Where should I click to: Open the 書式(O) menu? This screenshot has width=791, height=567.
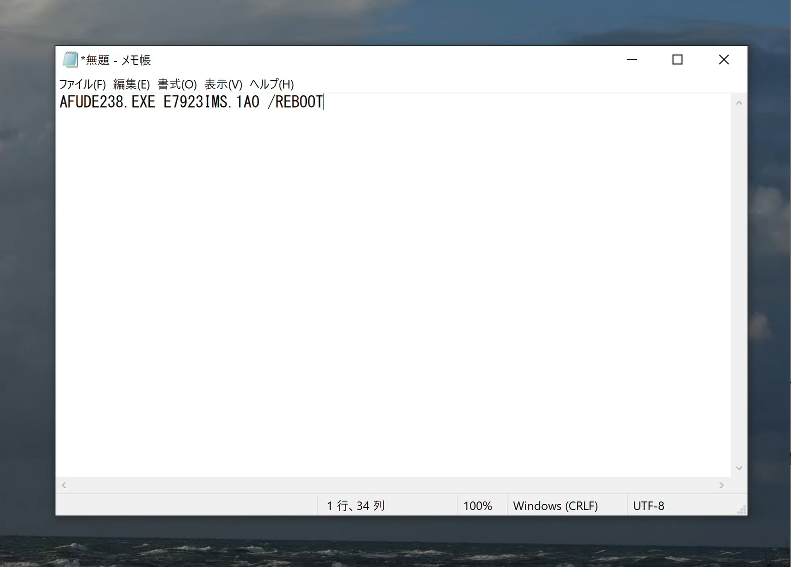177,84
